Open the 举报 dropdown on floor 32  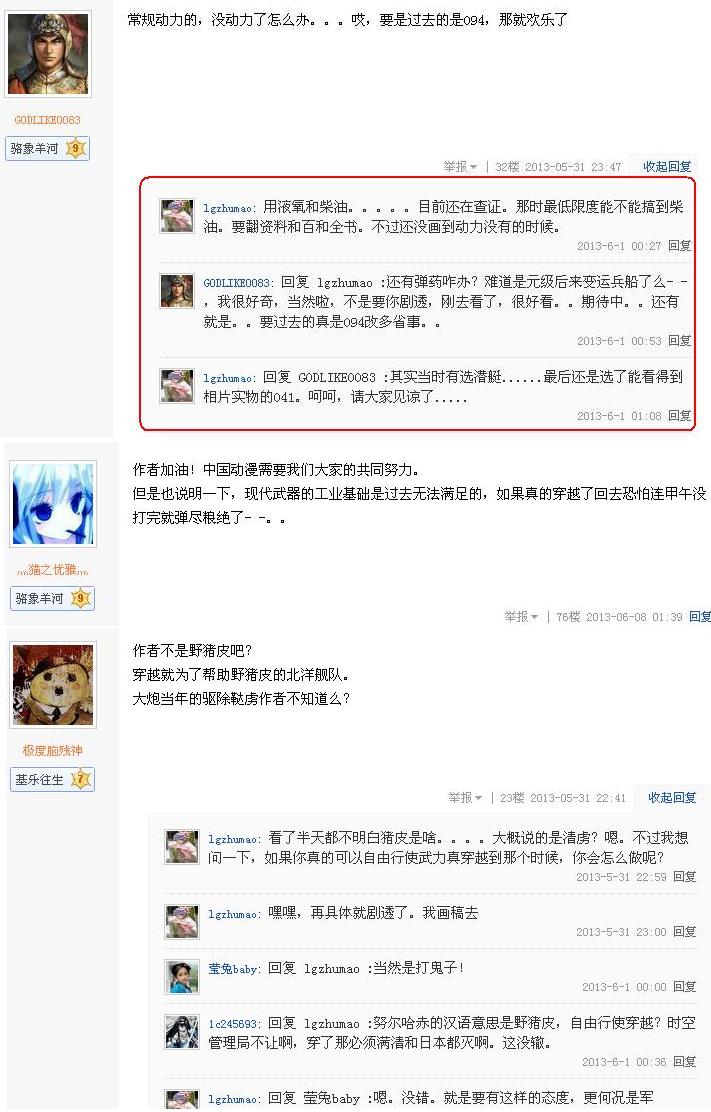[460, 167]
